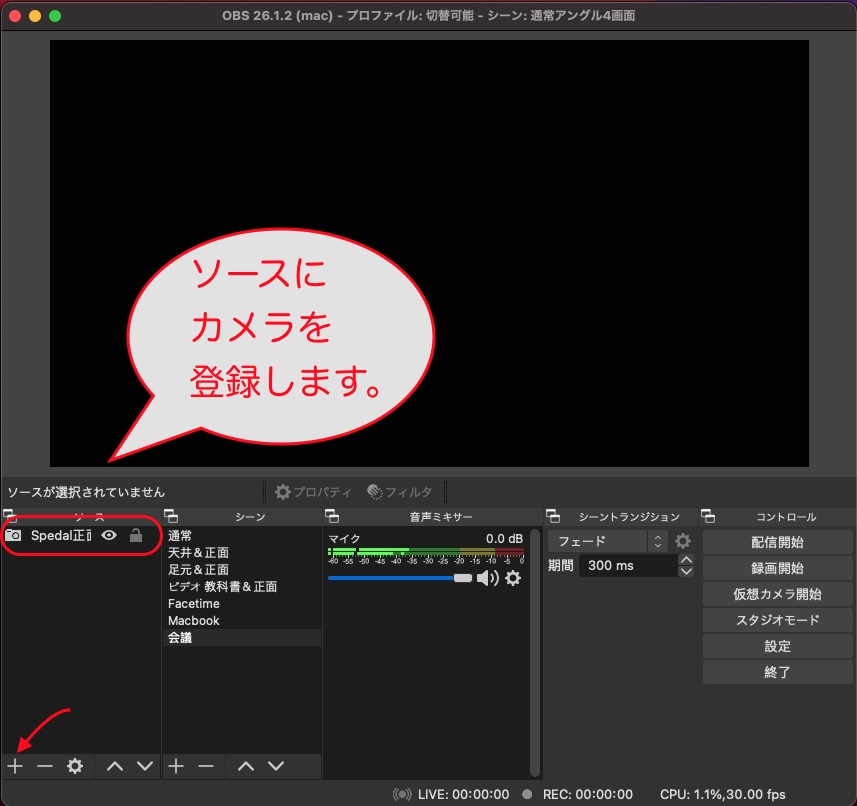Open the audio mixer settings gear for マイク
The width and height of the screenshot is (857, 806).
pyautogui.click(x=513, y=578)
